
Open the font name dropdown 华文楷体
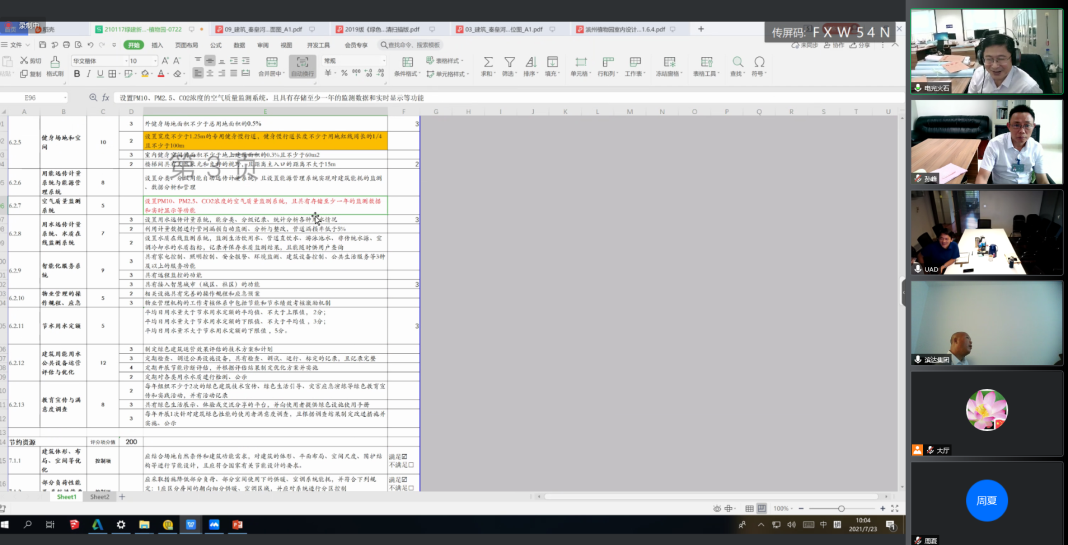click(125, 61)
